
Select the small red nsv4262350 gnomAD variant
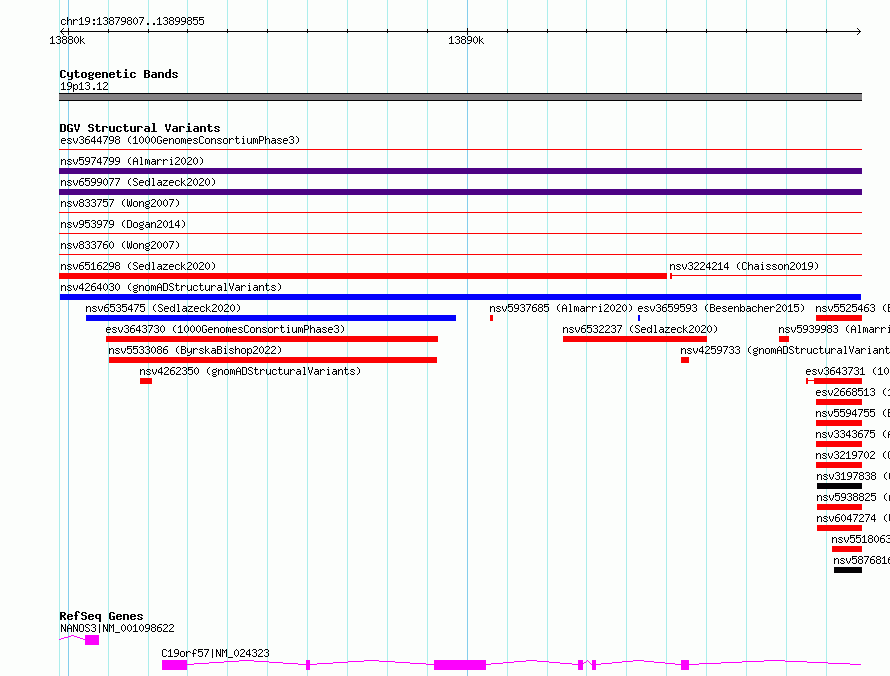146,381
